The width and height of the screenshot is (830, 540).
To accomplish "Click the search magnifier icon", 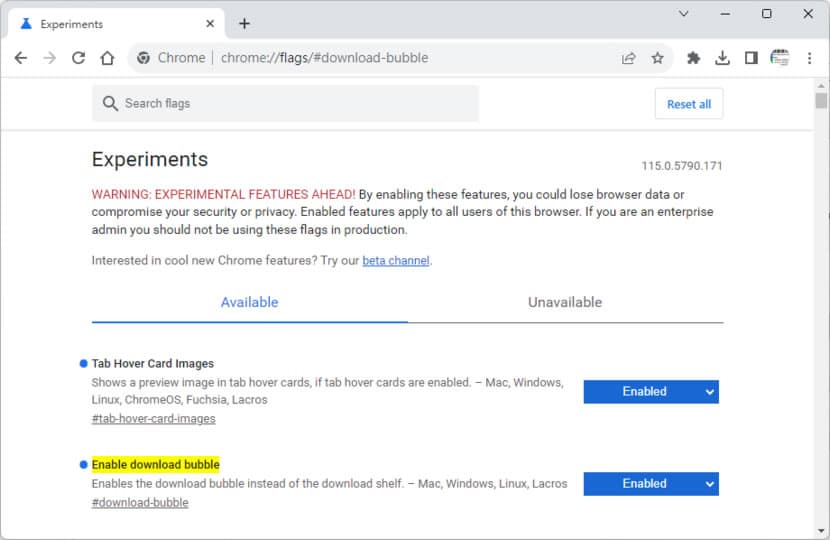I will [110, 103].
